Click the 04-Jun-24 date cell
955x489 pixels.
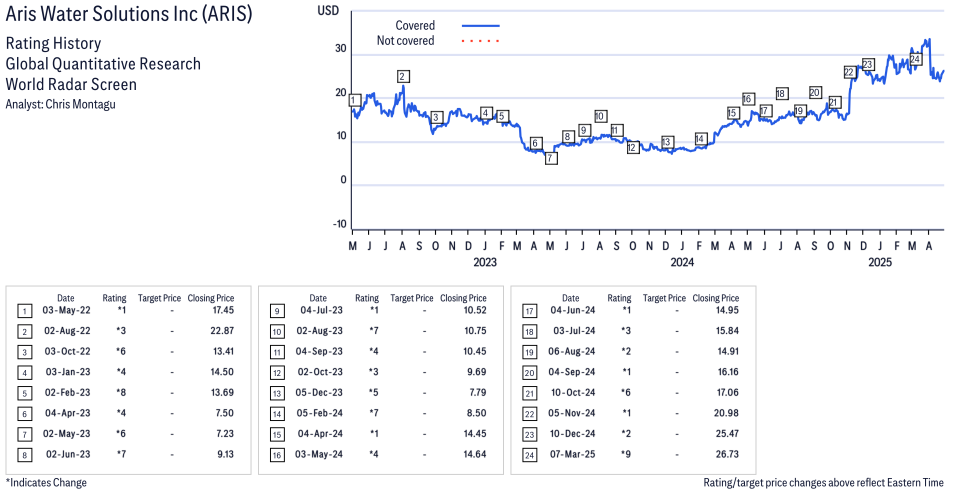573,310
